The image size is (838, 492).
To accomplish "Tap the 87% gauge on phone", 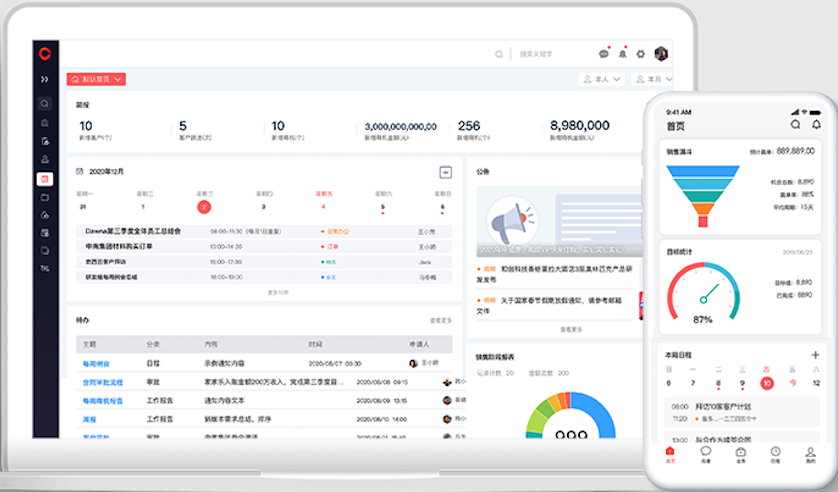I will (x=703, y=293).
